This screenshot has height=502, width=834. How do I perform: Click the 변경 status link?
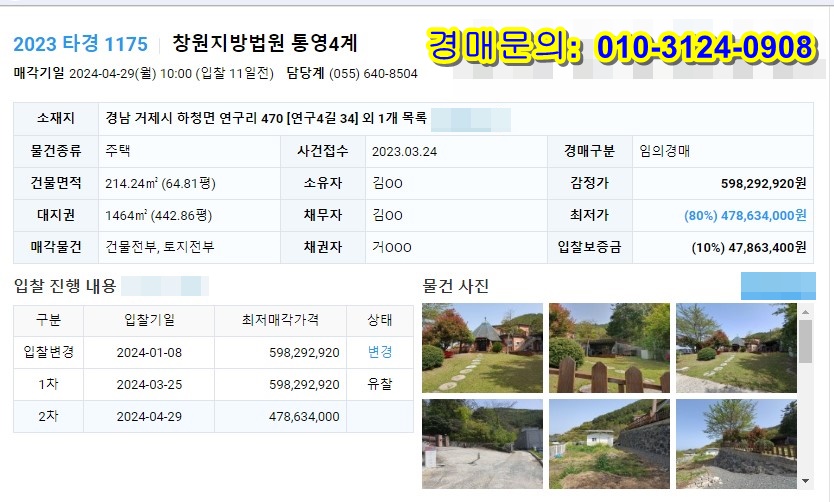(380, 352)
